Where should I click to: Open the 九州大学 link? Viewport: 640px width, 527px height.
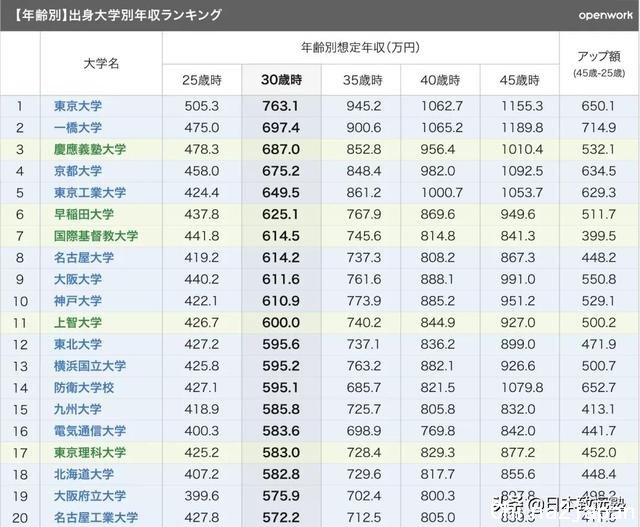[x=78, y=409]
